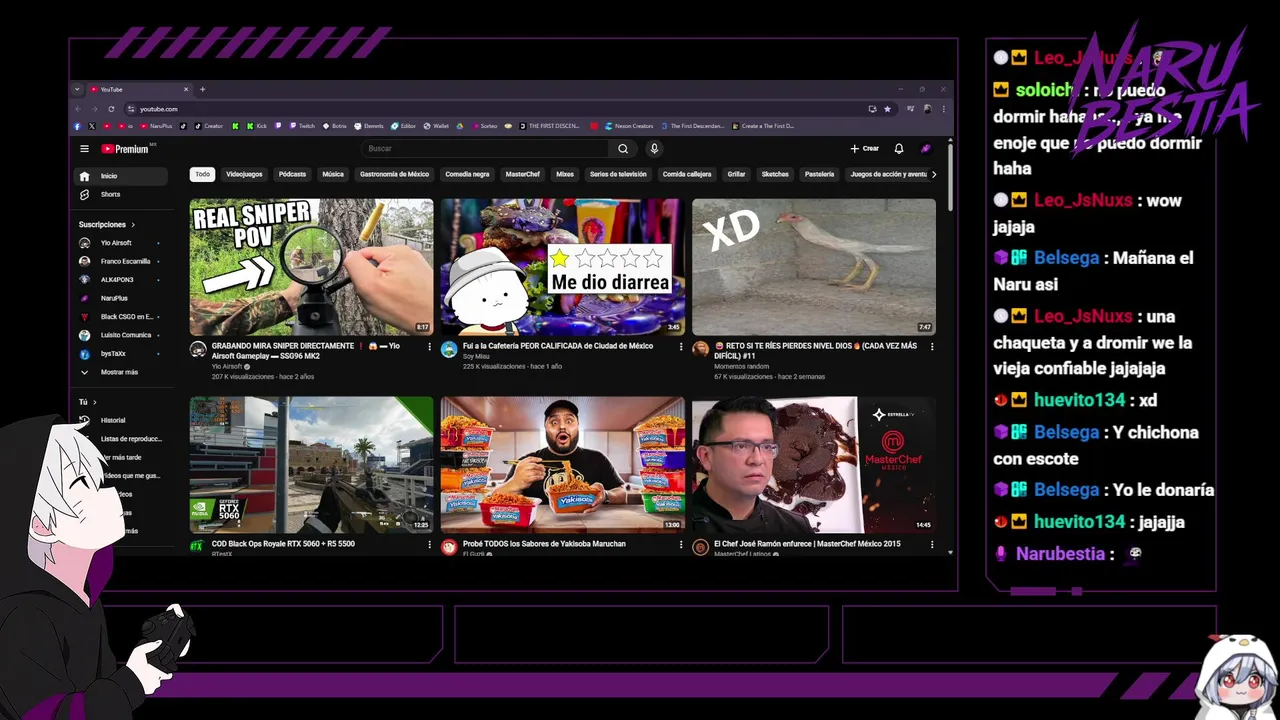The image size is (1280, 720).
Task: Expand Mostrar más subscriptions
Action: (x=122, y=372)
